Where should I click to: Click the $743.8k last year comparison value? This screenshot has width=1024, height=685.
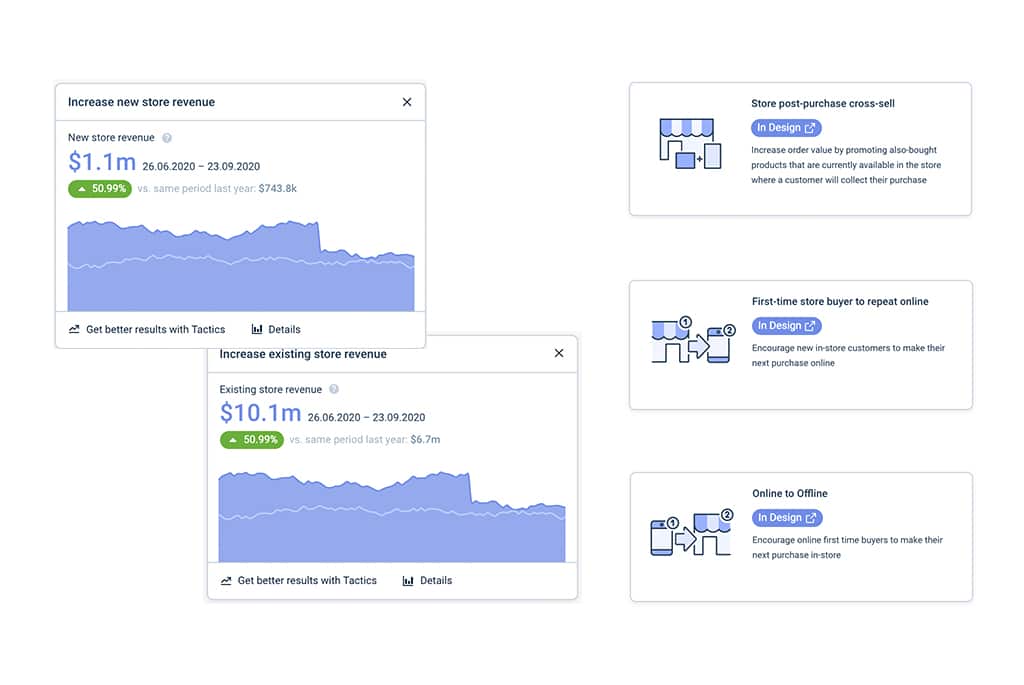[278, 189]
